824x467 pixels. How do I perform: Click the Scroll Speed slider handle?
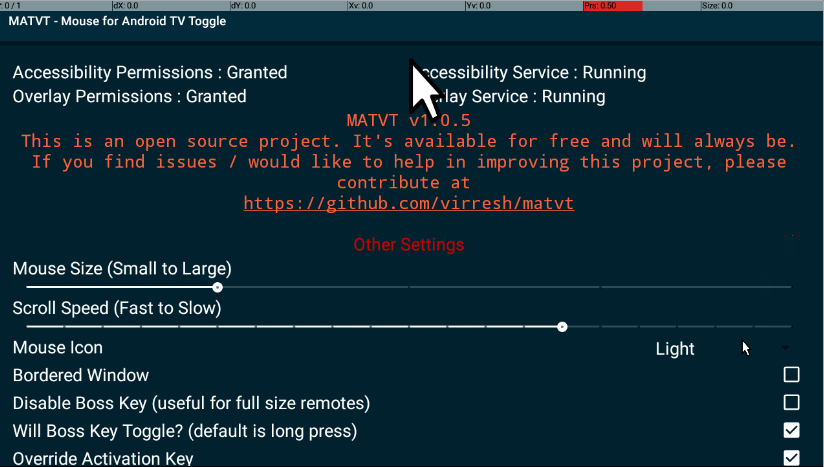562,326
